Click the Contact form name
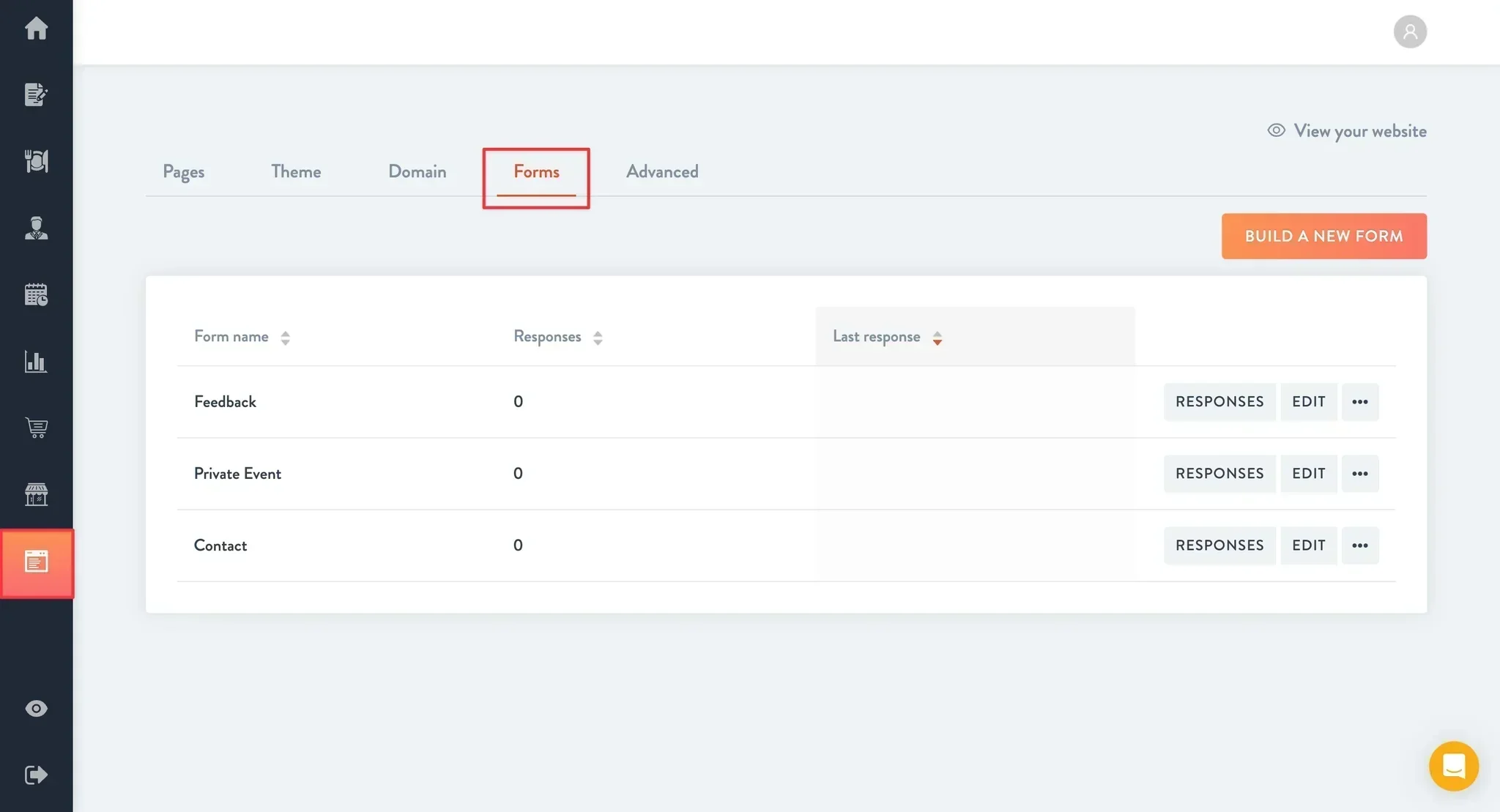Screen dimensions: 1500x812 coord(220,545)
